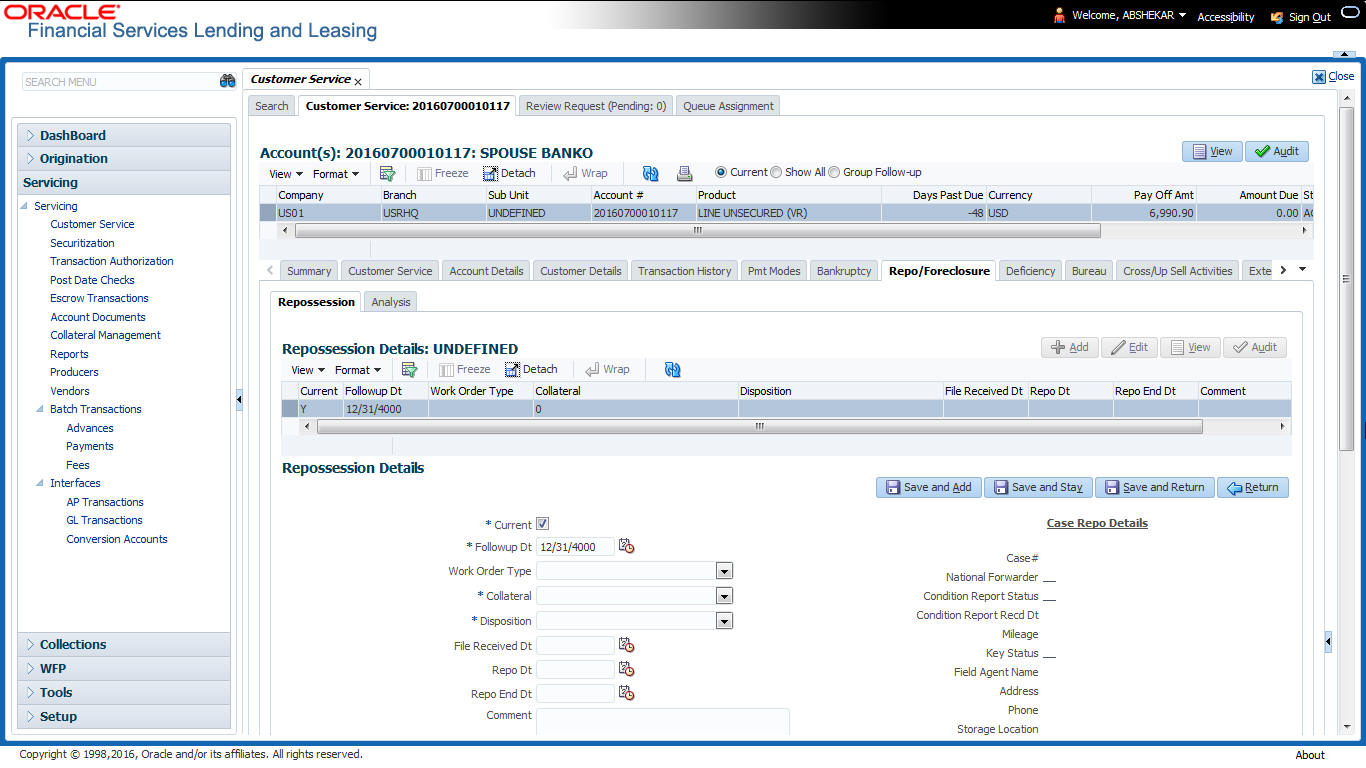Refresh the Repossession Details table
Image resolution: width=1366 pixels, height=768 pixels.
point(672,369)
